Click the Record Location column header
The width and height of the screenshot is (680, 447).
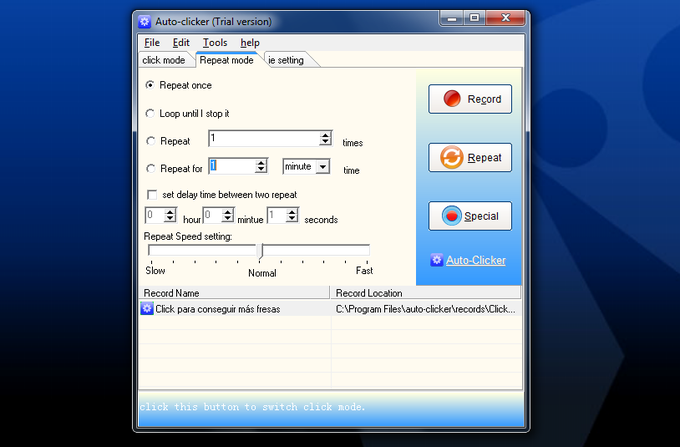click(426, 293)
